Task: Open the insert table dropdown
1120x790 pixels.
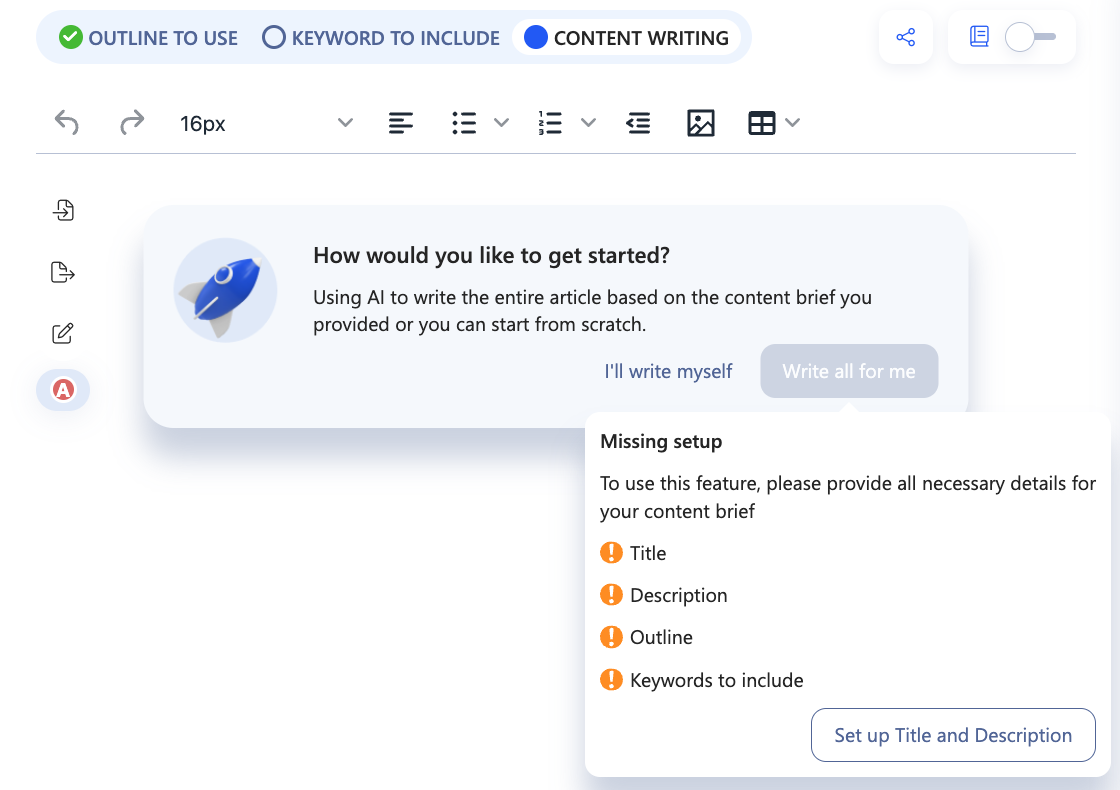Action: pyautogui.click(x=774, y=123)
